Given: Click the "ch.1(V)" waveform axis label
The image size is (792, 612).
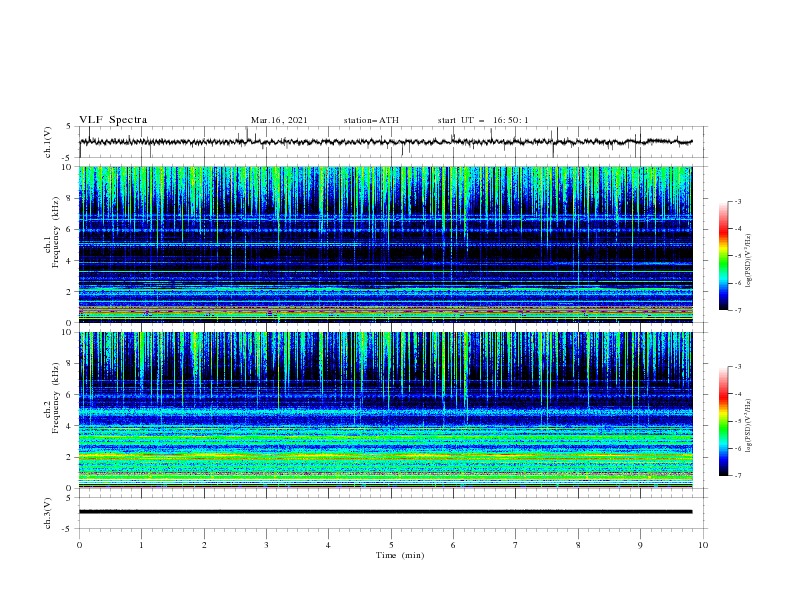Looking at the screenshot, I should (x=48, y=142).
